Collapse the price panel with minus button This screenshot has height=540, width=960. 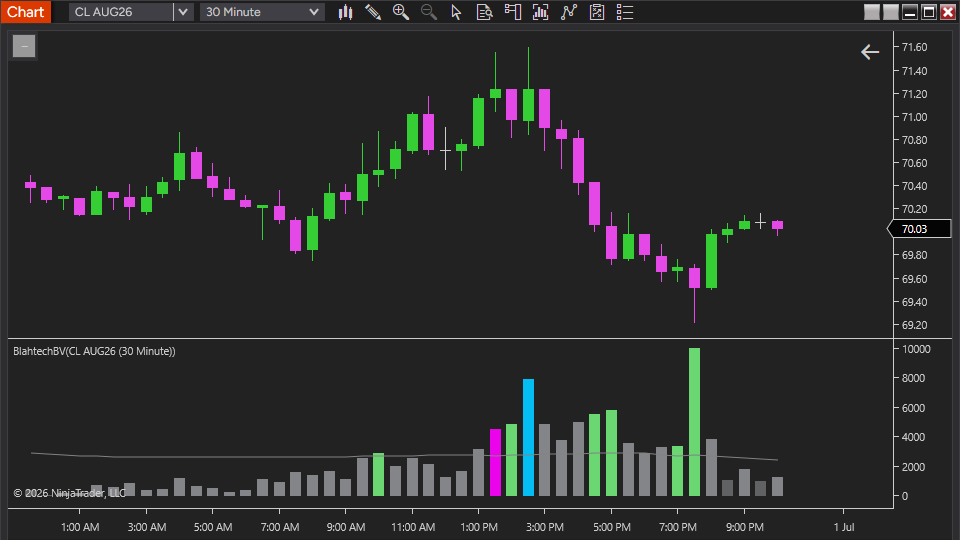(x=24, y=46)
